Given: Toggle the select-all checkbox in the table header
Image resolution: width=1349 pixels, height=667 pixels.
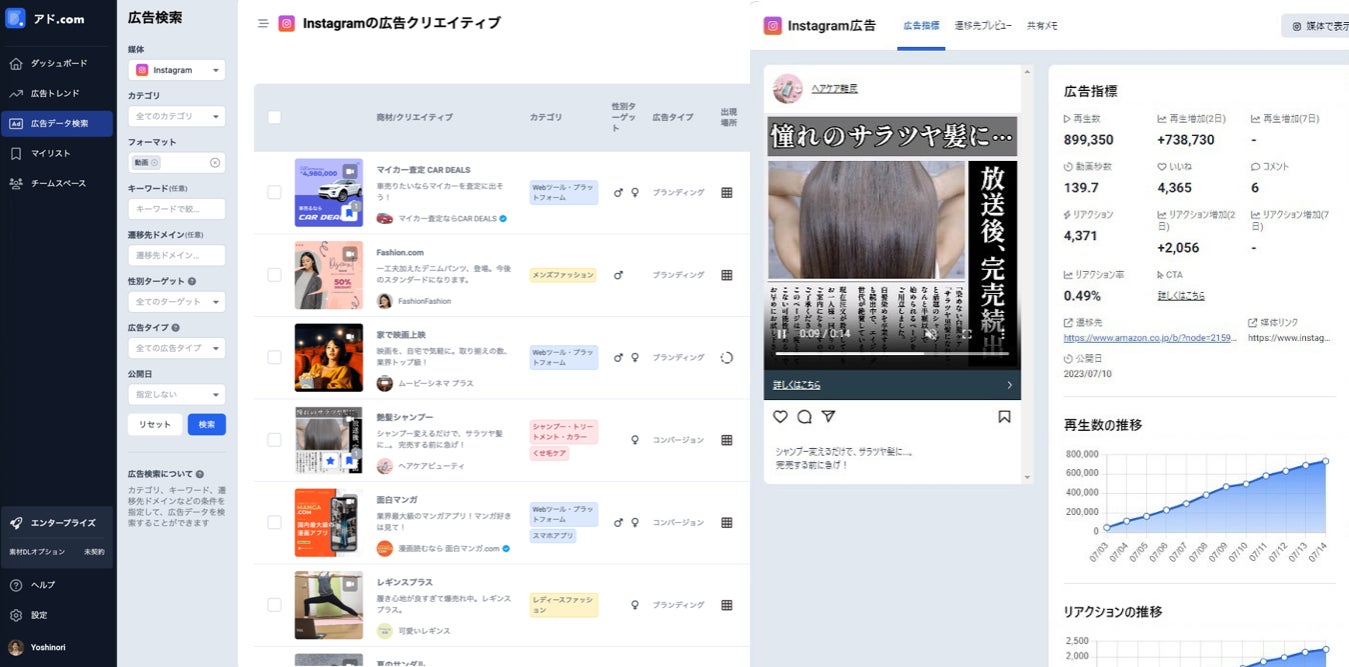Looking at the screenshot, I should pos(274,117).
